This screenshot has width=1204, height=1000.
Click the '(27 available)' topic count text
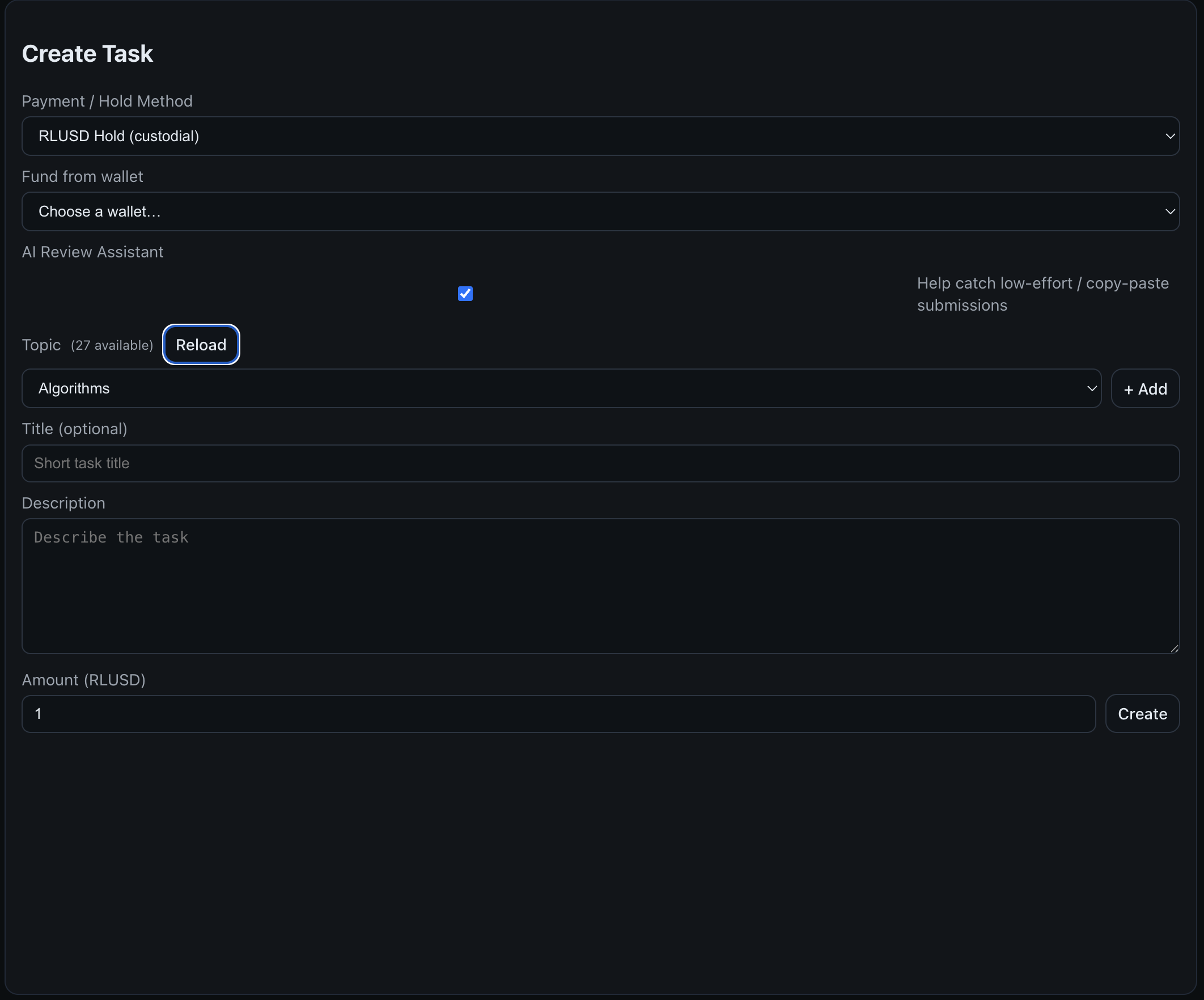(112, 345)
